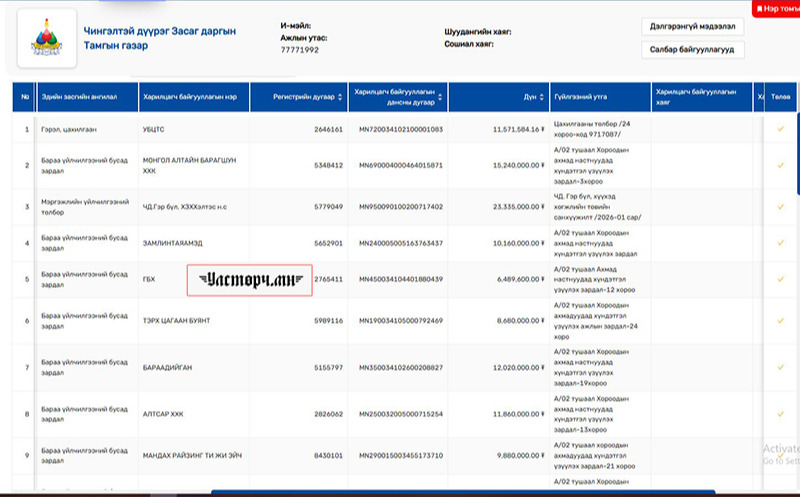Toggle the checkmark for ТЭРХ ЦАГААН БУЯНТ

780,321
